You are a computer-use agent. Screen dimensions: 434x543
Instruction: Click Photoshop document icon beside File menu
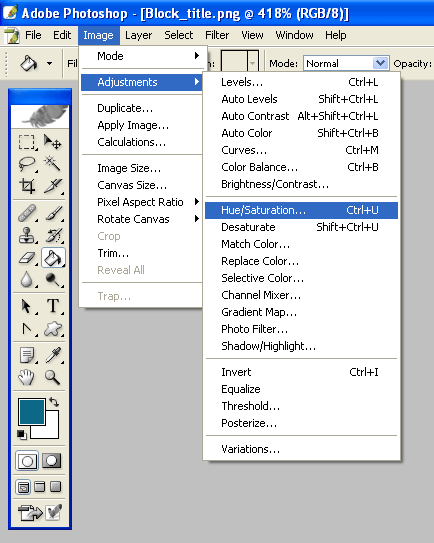coord(12,35)
